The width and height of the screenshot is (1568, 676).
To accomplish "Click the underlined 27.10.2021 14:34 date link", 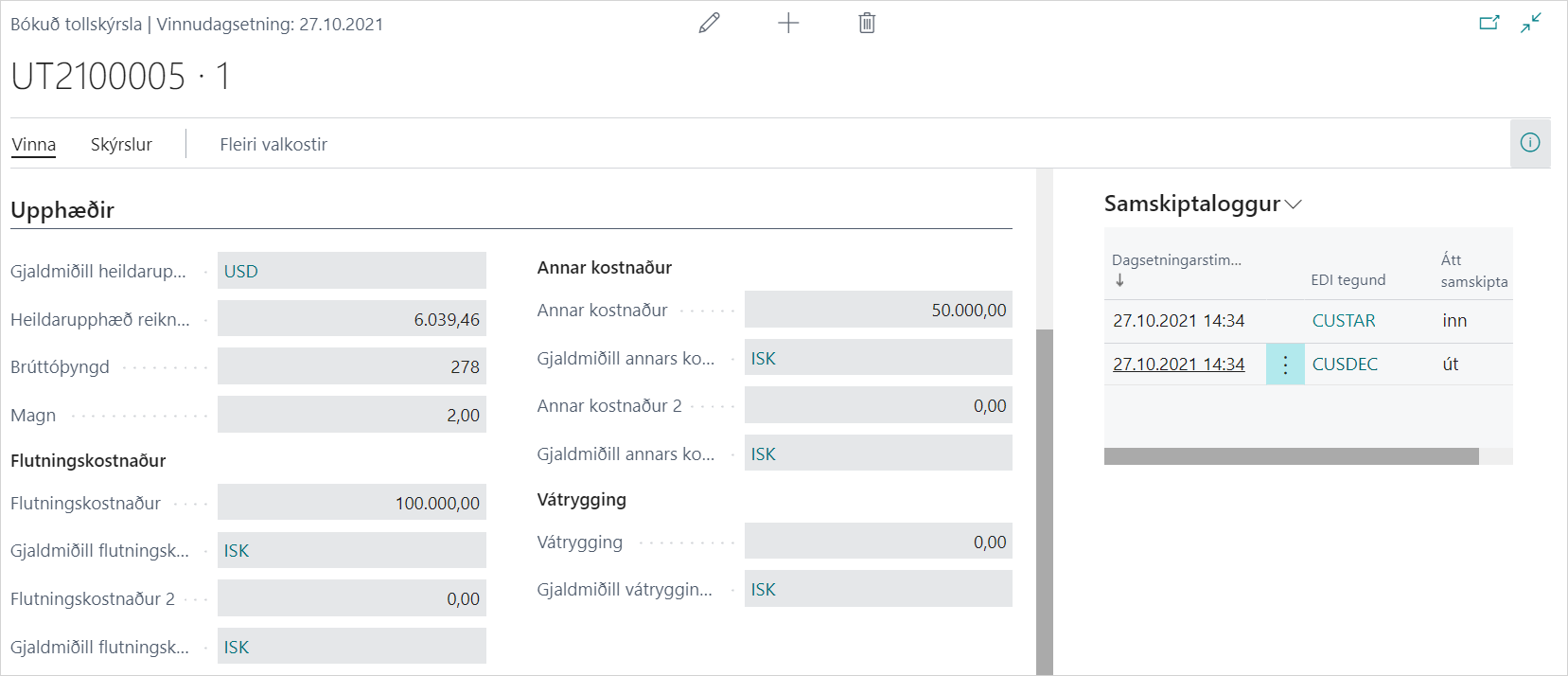I will [1178, 365].
